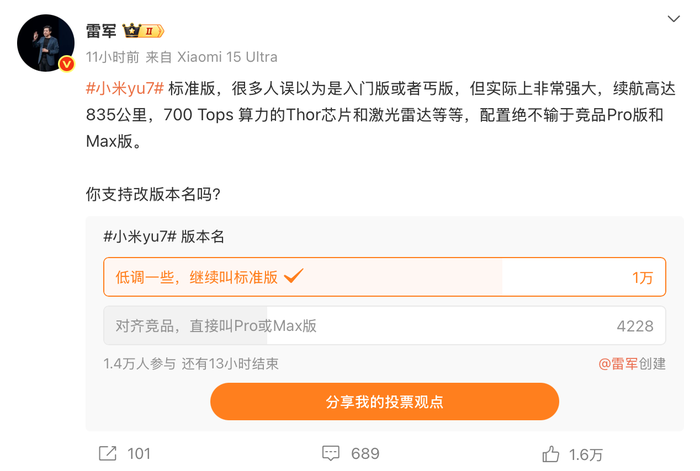Click the orange verified V badge
Viewport: 700px width, 471px height.
(x=67, y=64)
